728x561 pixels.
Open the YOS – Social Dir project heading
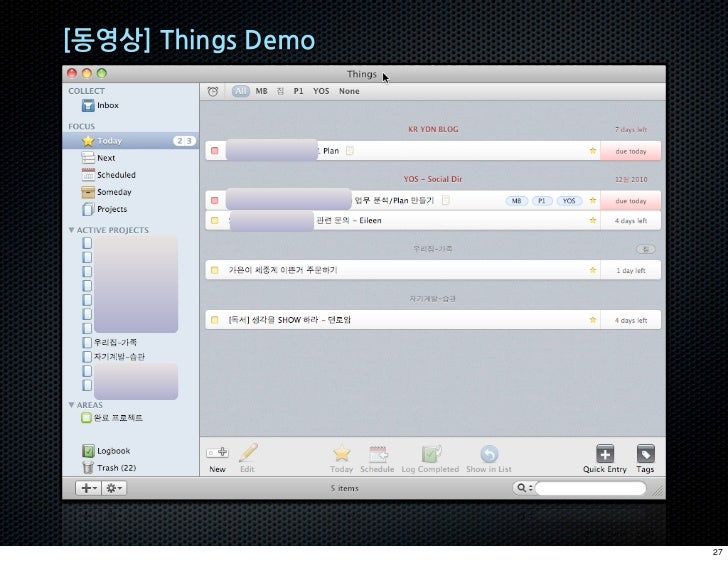pyautogui.click(x=433, y=179)
